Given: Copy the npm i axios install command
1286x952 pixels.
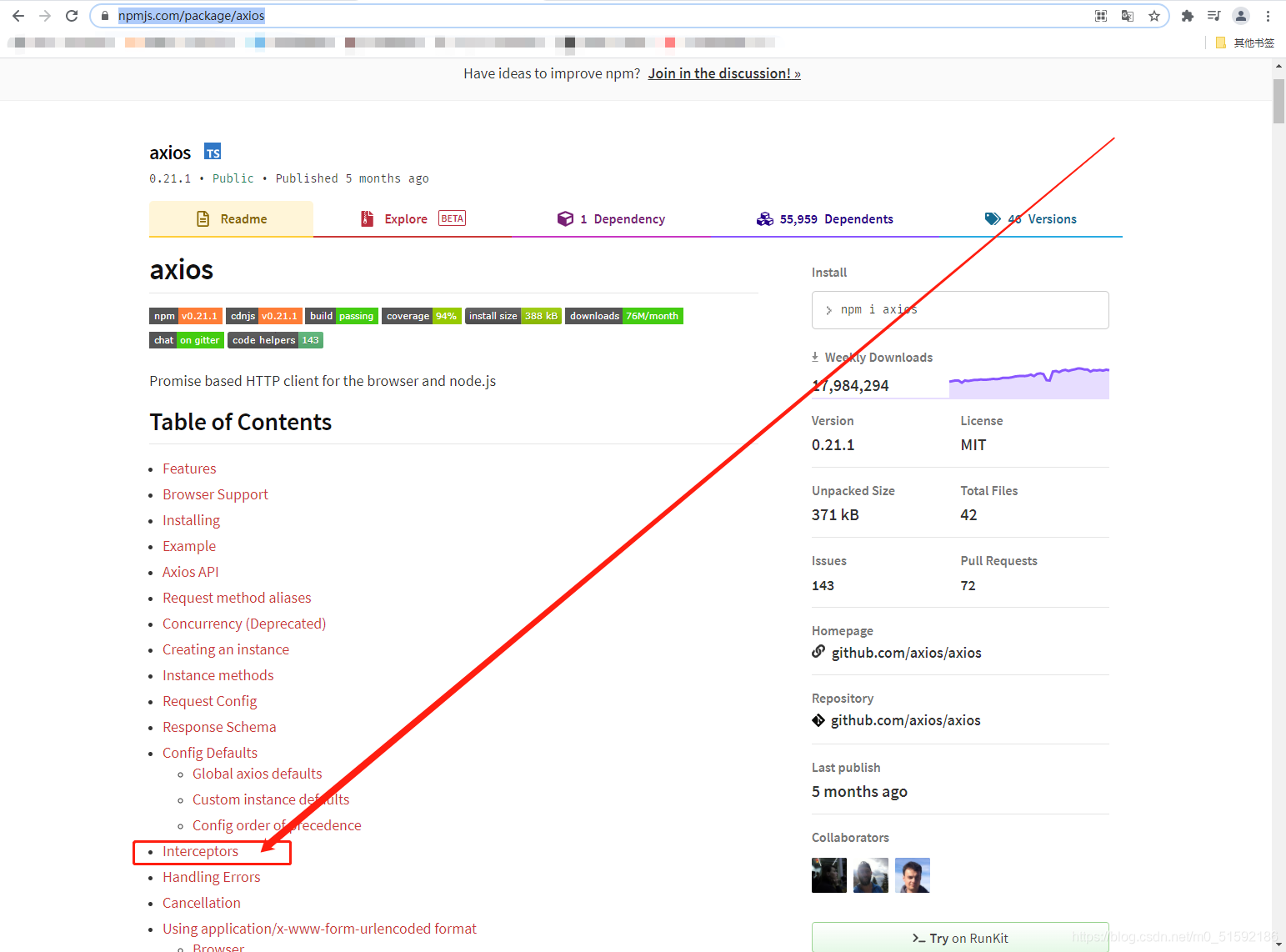Looking at the screenshot, I should tap(960, 310).
